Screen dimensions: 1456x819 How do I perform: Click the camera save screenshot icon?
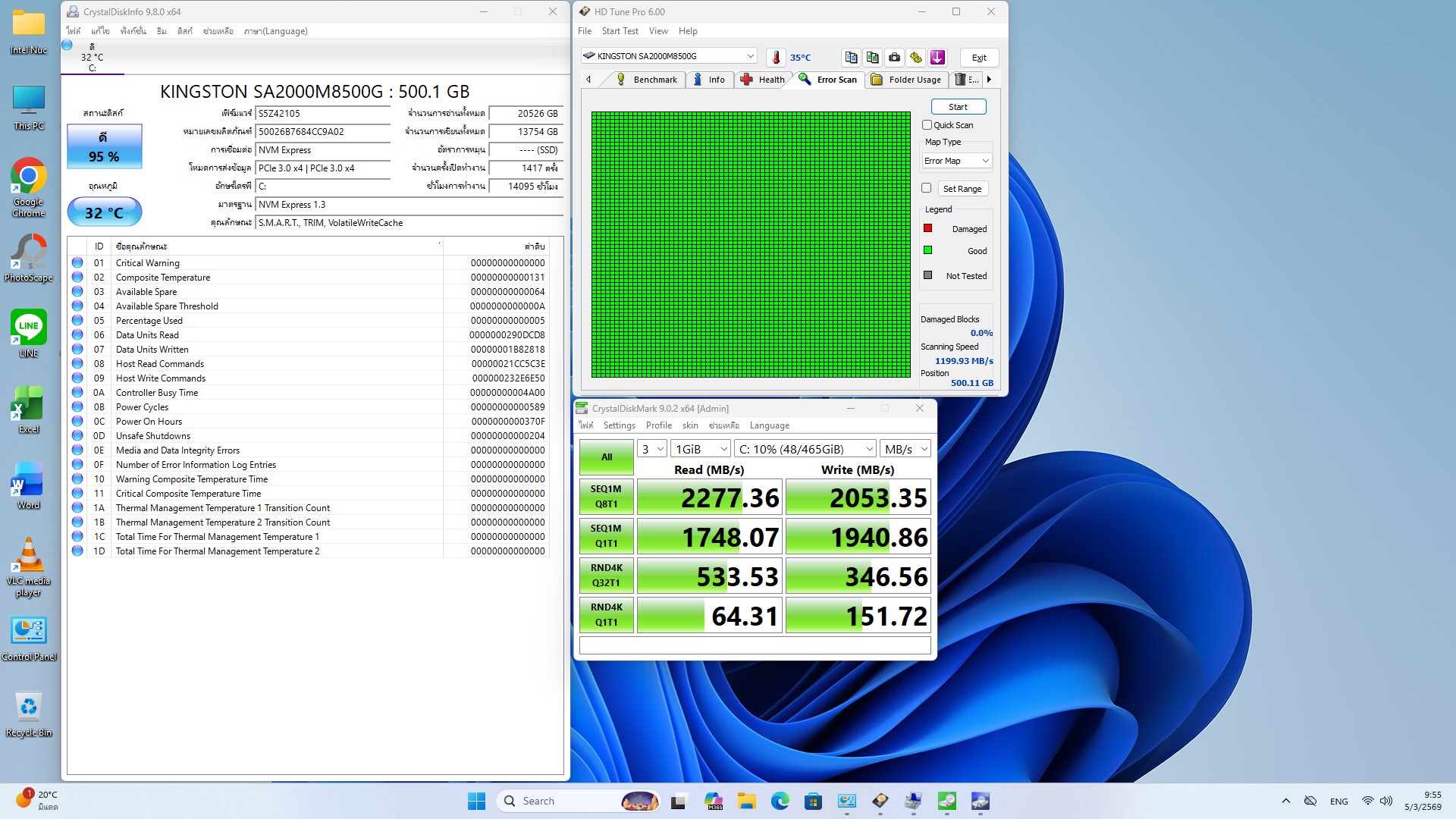coord(895,57)
